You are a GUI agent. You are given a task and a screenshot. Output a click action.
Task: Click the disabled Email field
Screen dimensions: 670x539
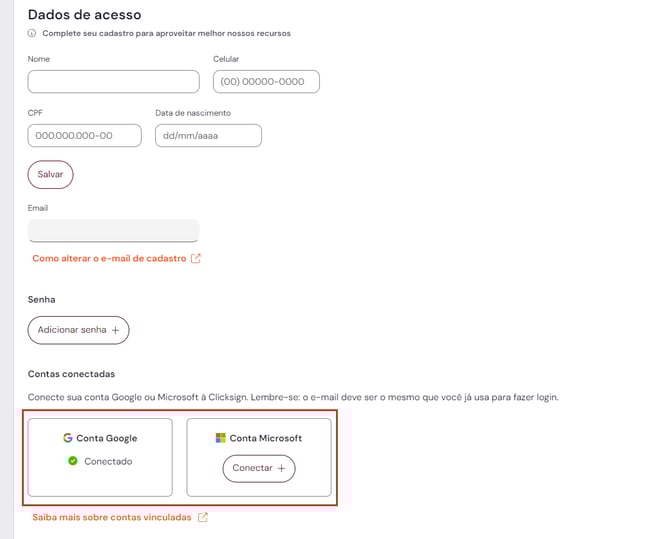click(114, 231)
